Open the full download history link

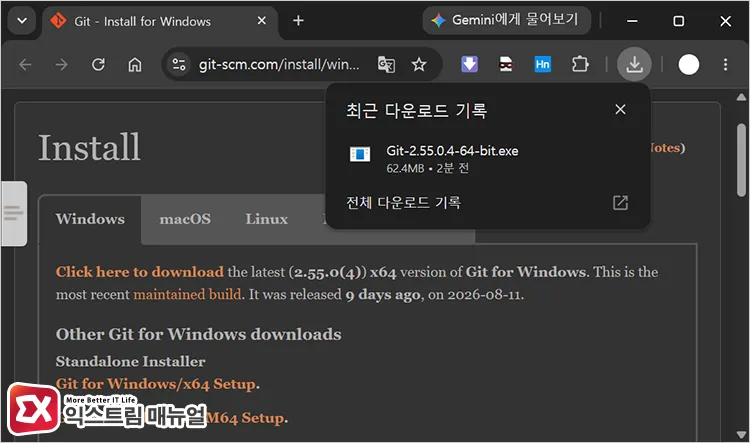[403, 203]
